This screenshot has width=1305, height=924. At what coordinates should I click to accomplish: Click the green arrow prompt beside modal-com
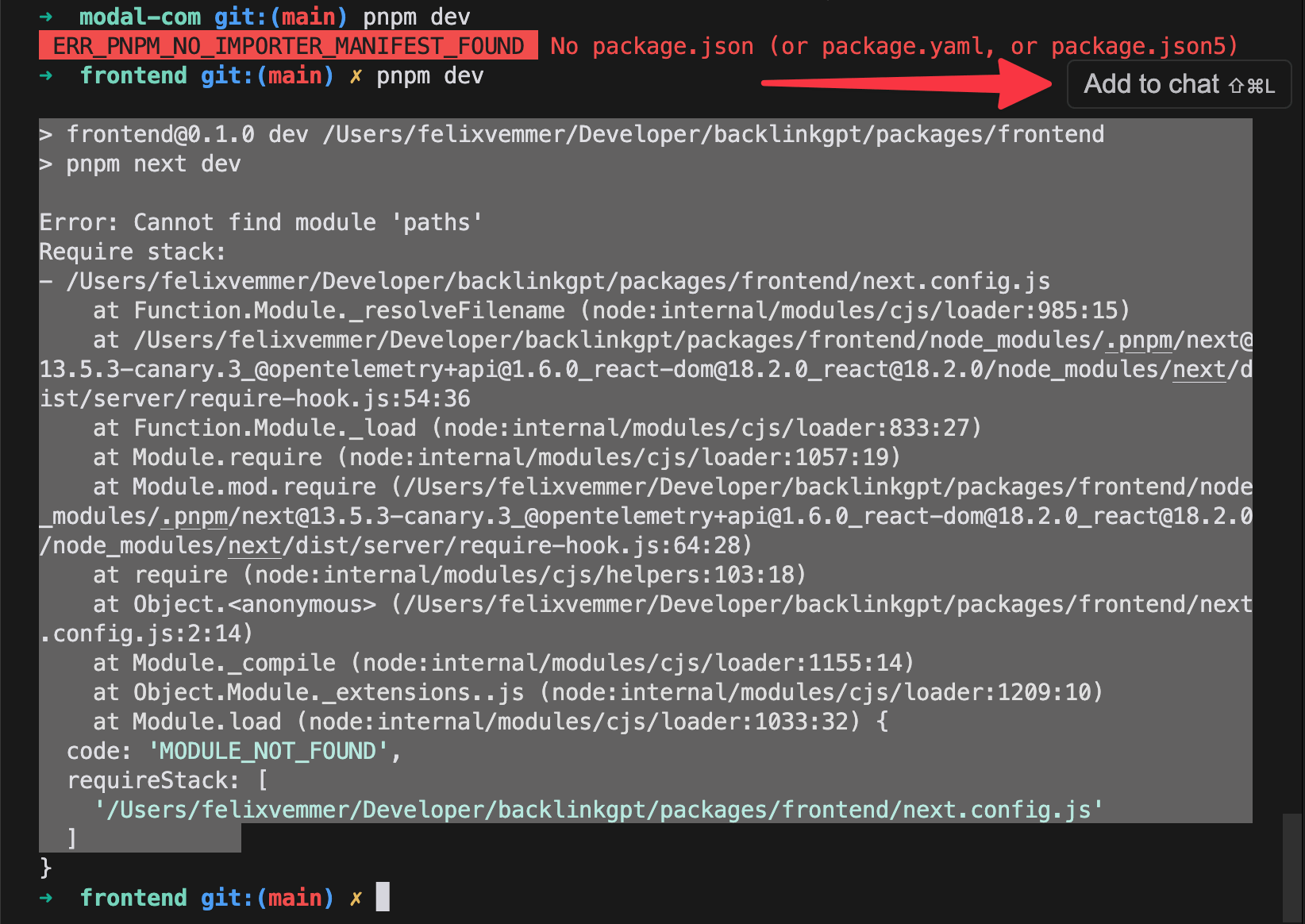[46, 17]
